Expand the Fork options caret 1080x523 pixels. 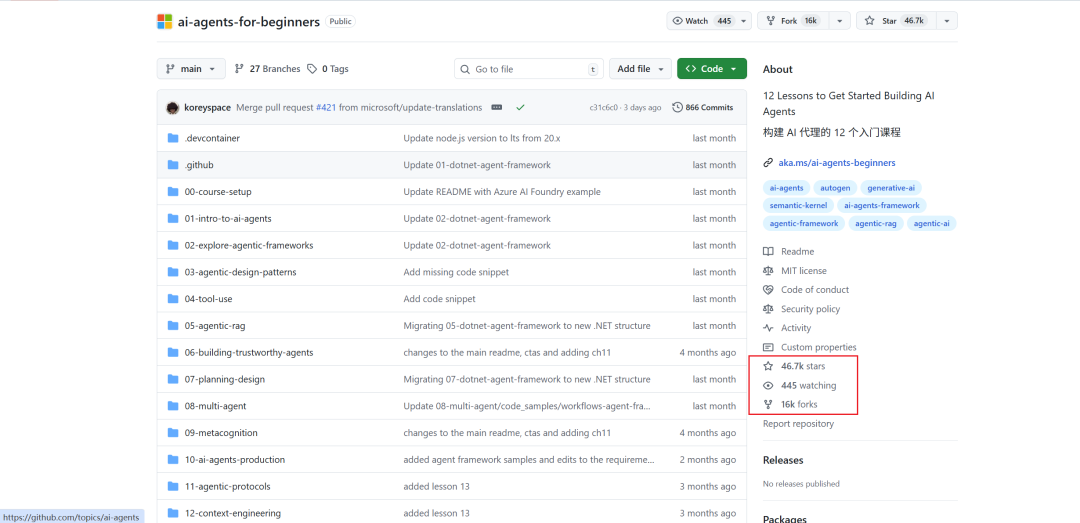(x=839, y=21)
